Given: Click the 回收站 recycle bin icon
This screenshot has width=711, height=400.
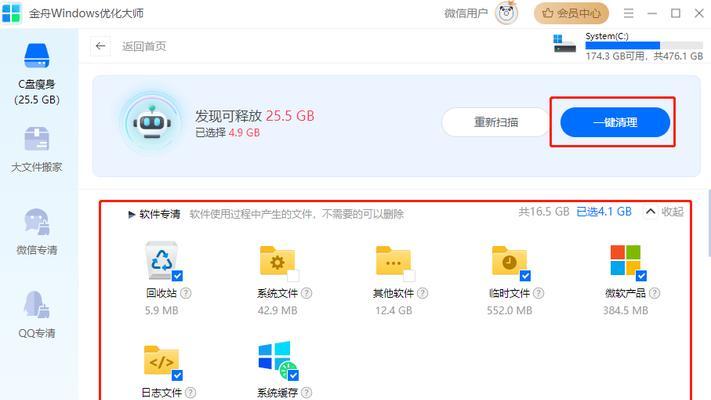Looking at the screenshot, I should [x=161, y=261].
